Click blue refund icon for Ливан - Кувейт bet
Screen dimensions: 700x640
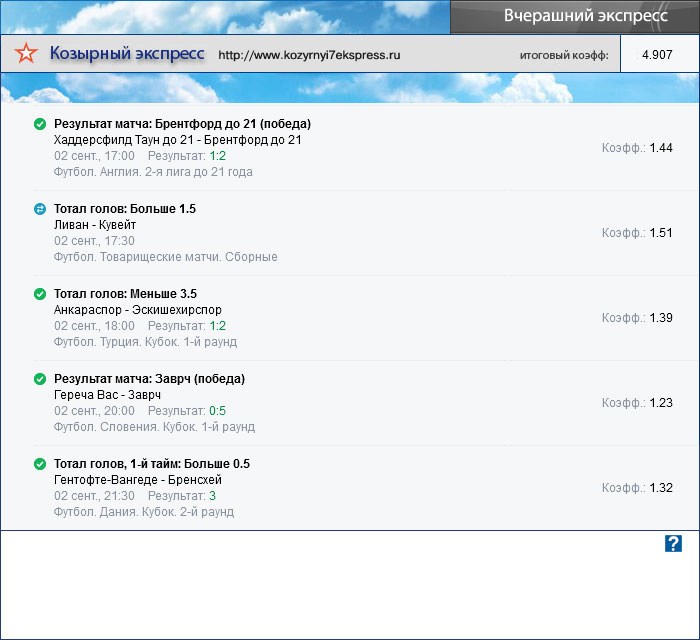[x=40, y=209]
